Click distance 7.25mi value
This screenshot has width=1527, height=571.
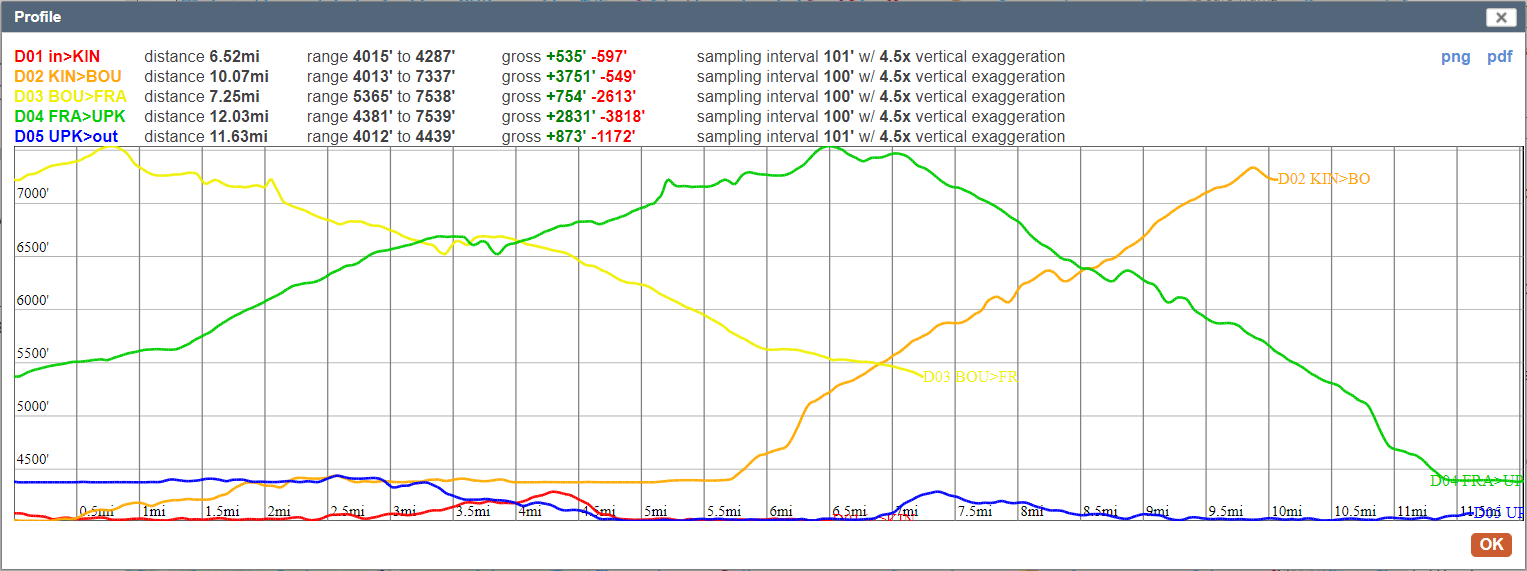click(202, 97)
